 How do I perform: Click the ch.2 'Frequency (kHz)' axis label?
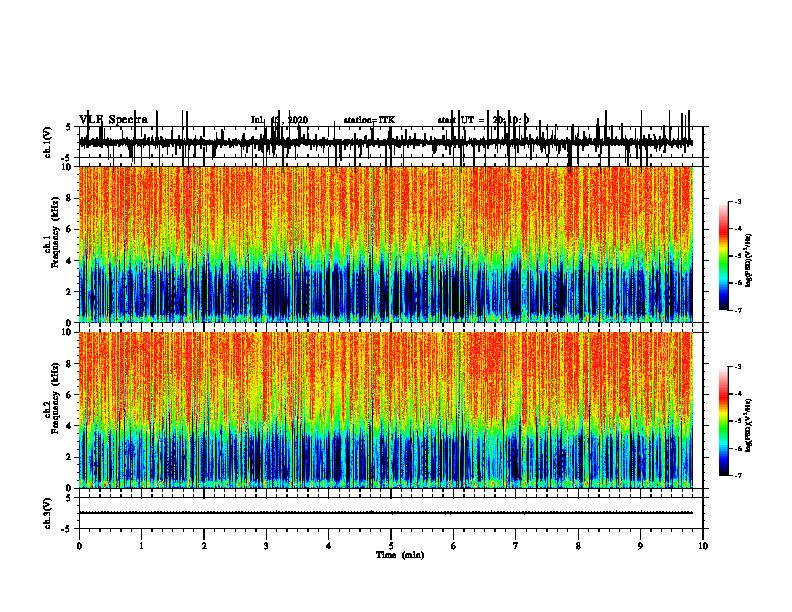click(55, 398)
